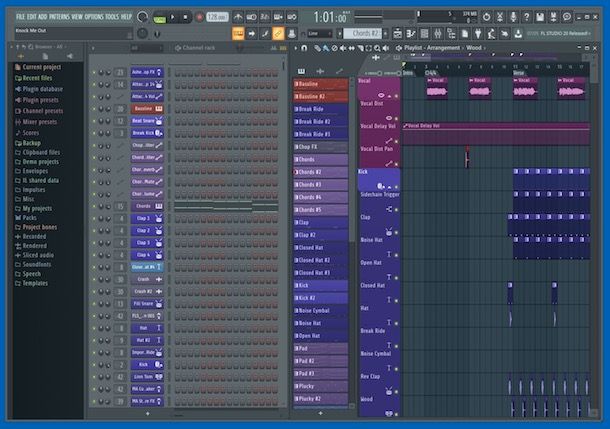Open the Browser - All dropdown
The width and height of the screenshot is (610, 429).
(49, 47)
